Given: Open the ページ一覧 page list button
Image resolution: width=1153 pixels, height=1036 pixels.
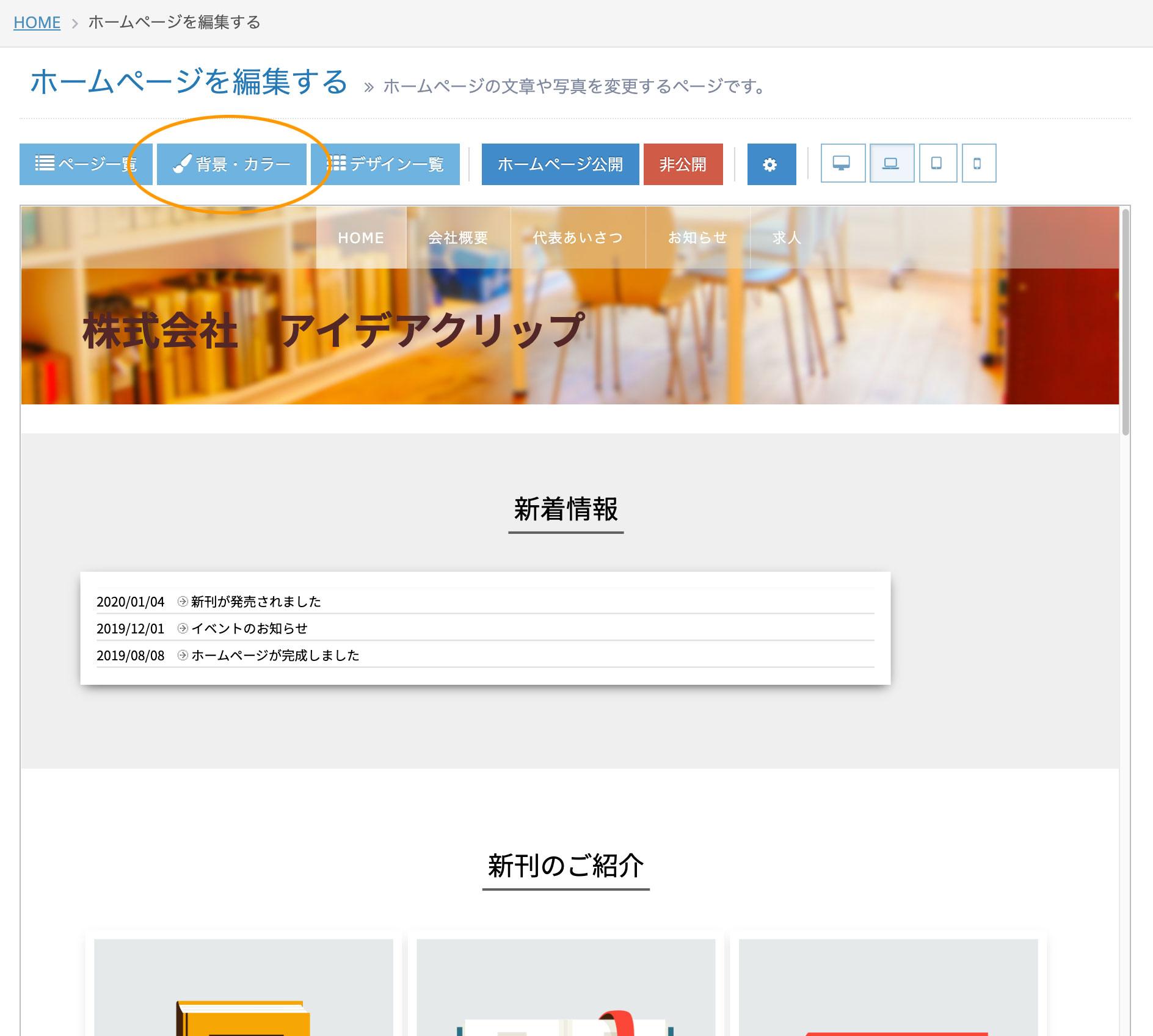Looking at the screenshot, I should 86,164.
